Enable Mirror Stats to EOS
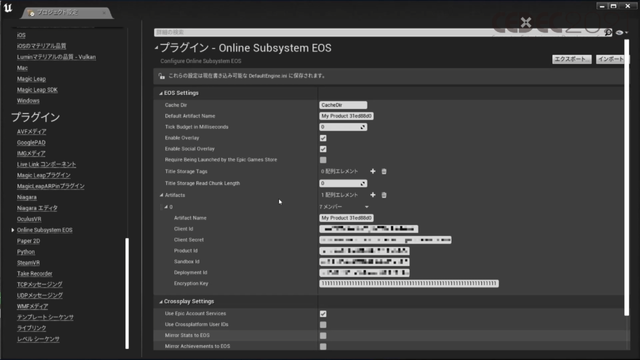640x360 pixels. [323, 336]
